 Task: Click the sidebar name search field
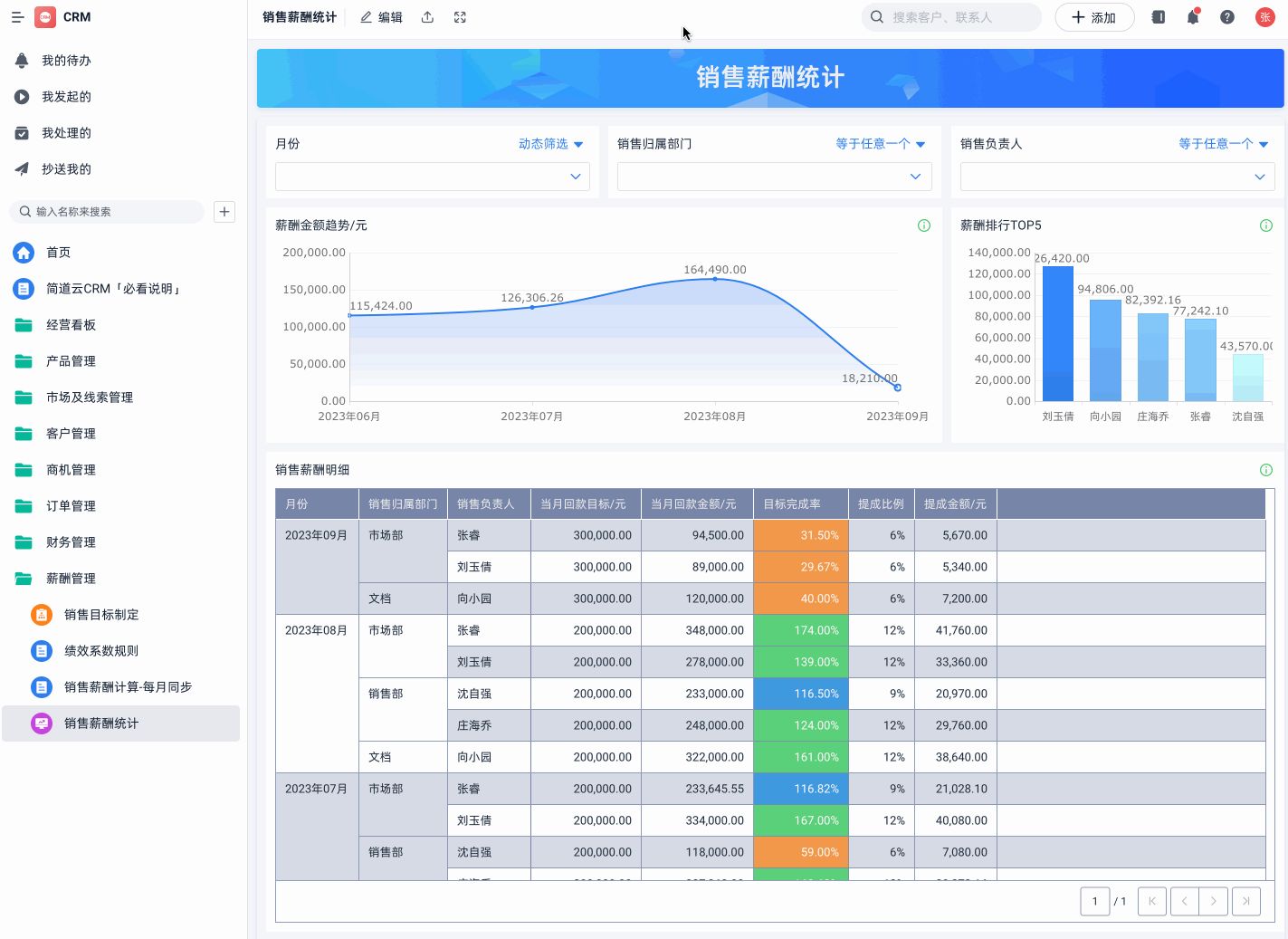pos(107,212)
